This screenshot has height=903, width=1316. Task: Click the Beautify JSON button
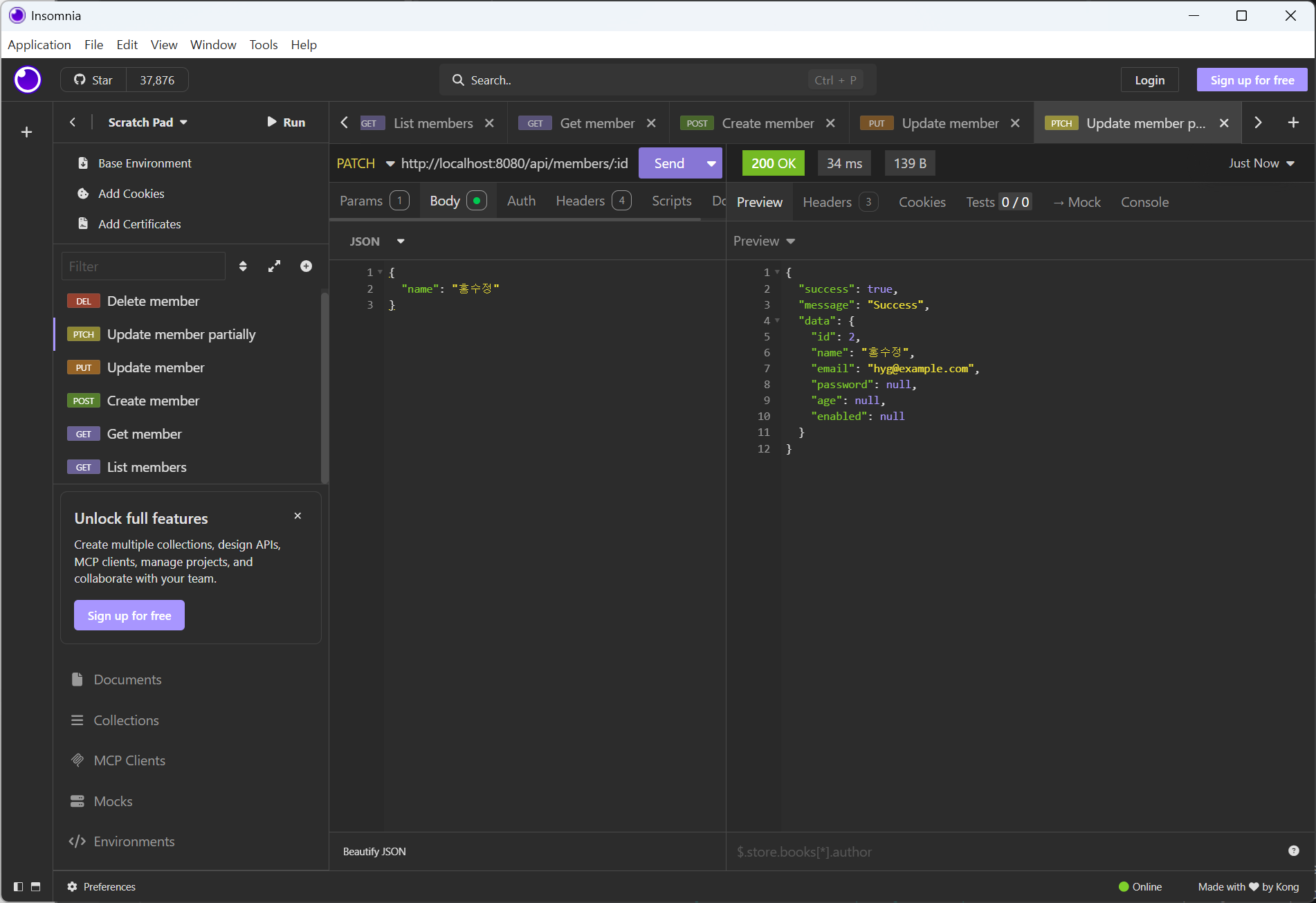click(x=374, y=851)
